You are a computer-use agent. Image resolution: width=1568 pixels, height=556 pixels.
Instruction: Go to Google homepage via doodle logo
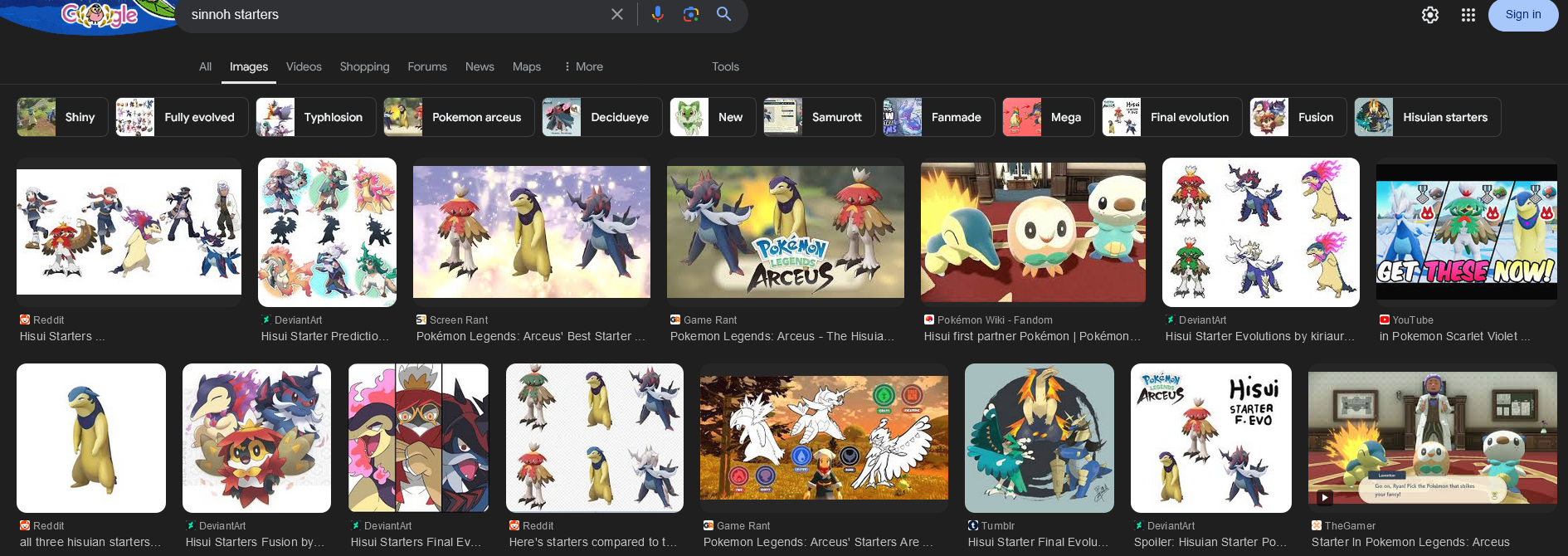[100, 15]
